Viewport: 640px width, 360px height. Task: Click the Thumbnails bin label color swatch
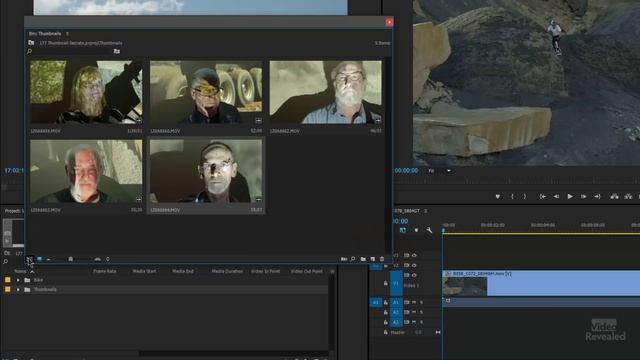pos(8,289)
